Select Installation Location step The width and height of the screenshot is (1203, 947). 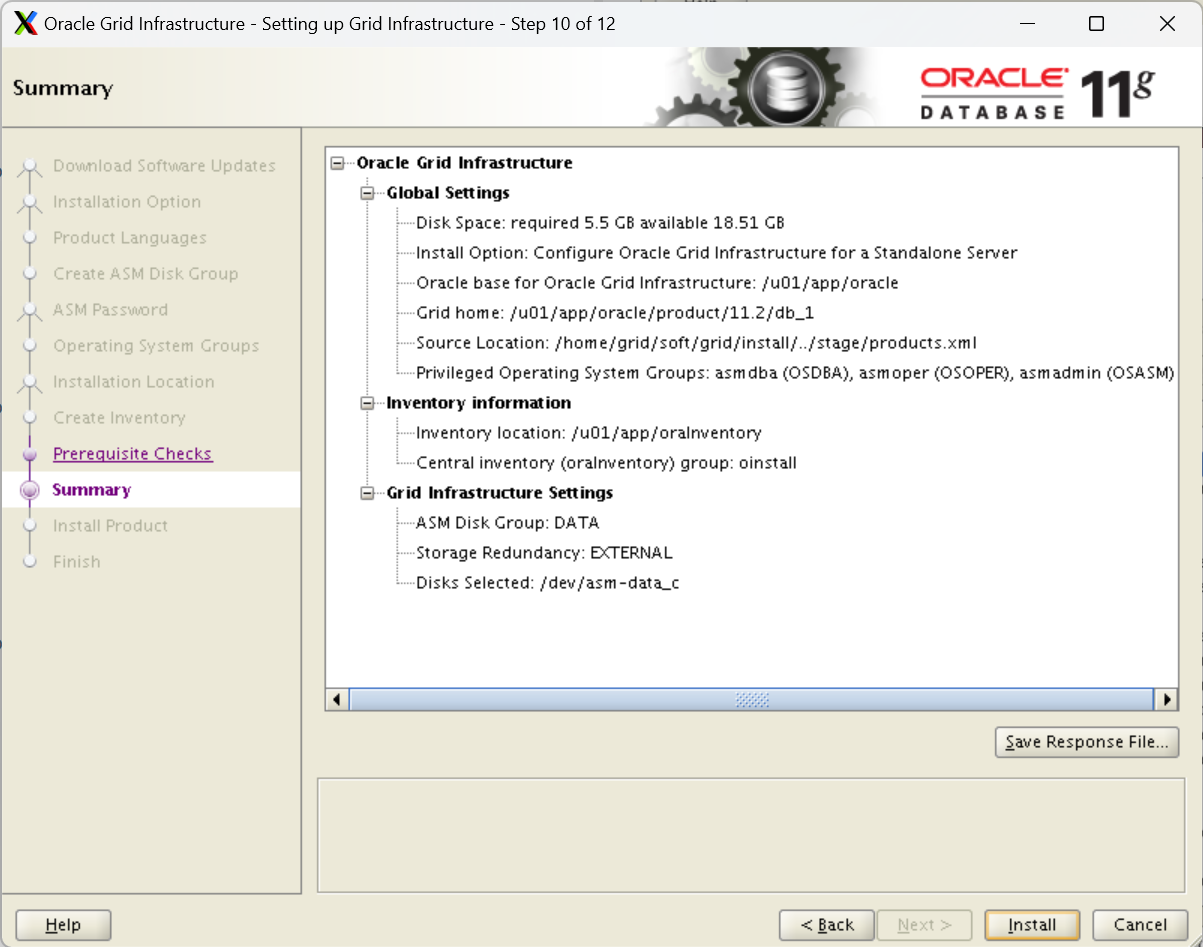pos(133,382)
